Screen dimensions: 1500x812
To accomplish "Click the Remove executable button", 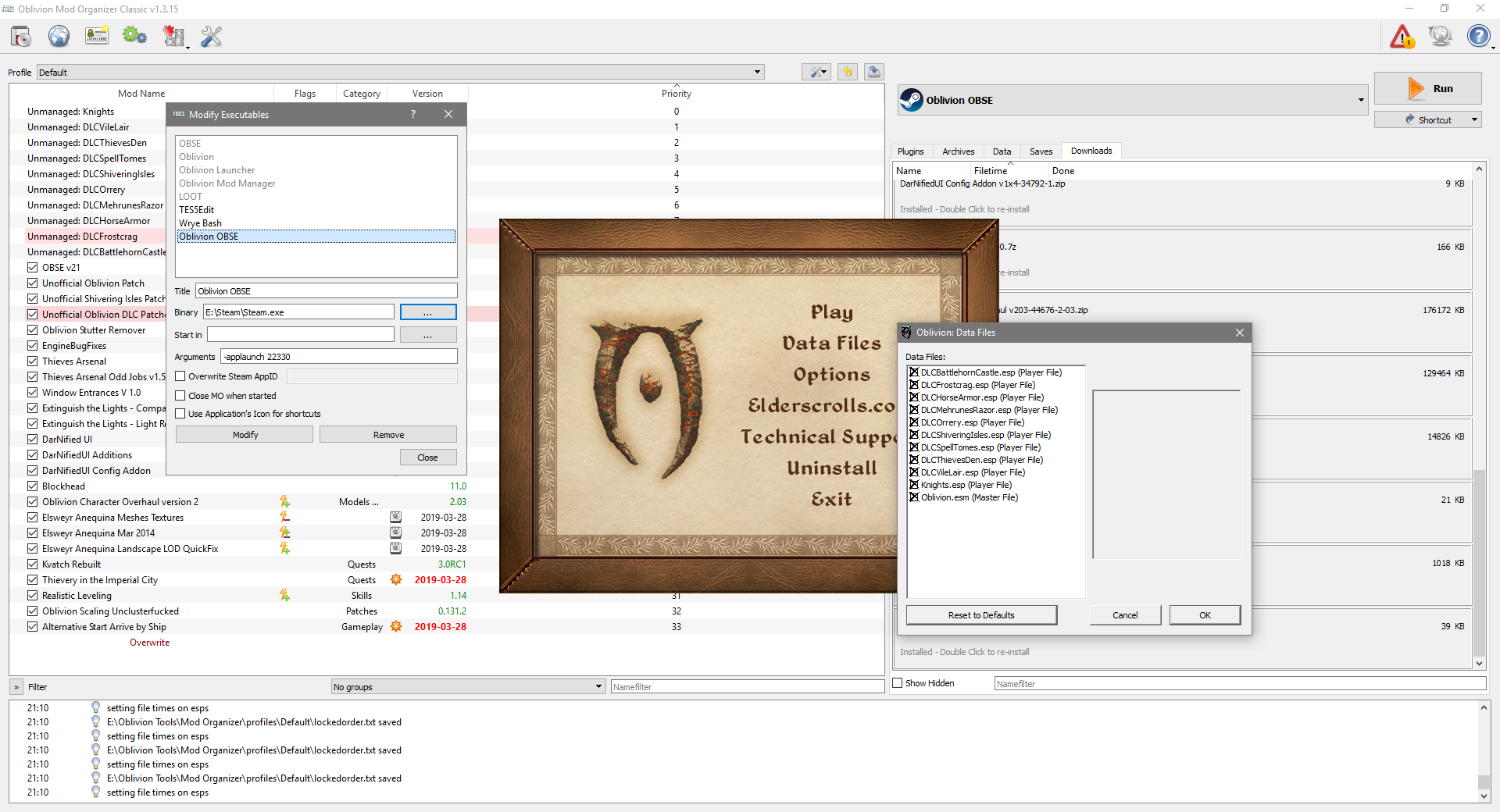I will [388, 435].
